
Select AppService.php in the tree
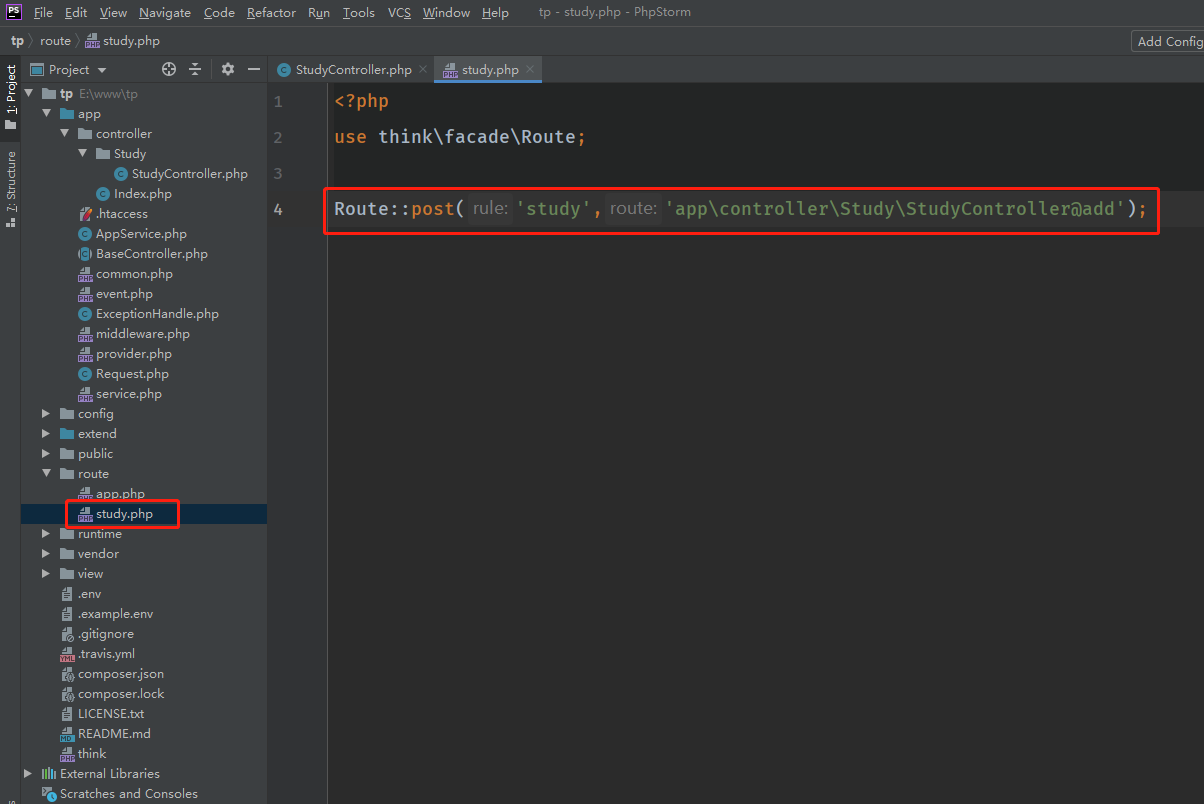[132, 233]
